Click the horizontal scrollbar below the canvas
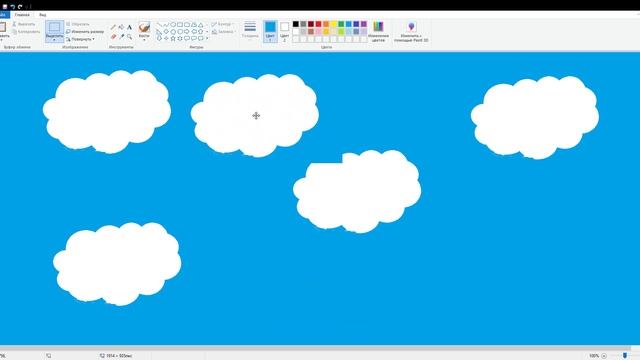The height and width of the screenshot is (360, 640). pos(315,348)
